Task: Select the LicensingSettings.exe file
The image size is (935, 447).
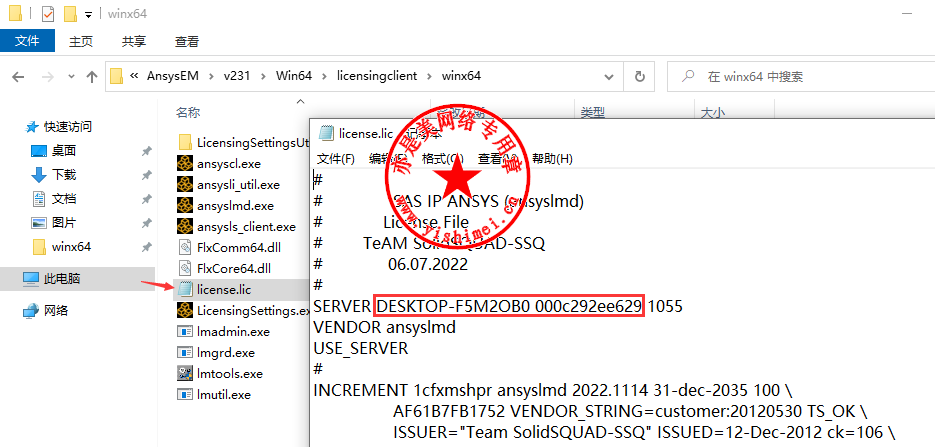Action: (243, 311)
